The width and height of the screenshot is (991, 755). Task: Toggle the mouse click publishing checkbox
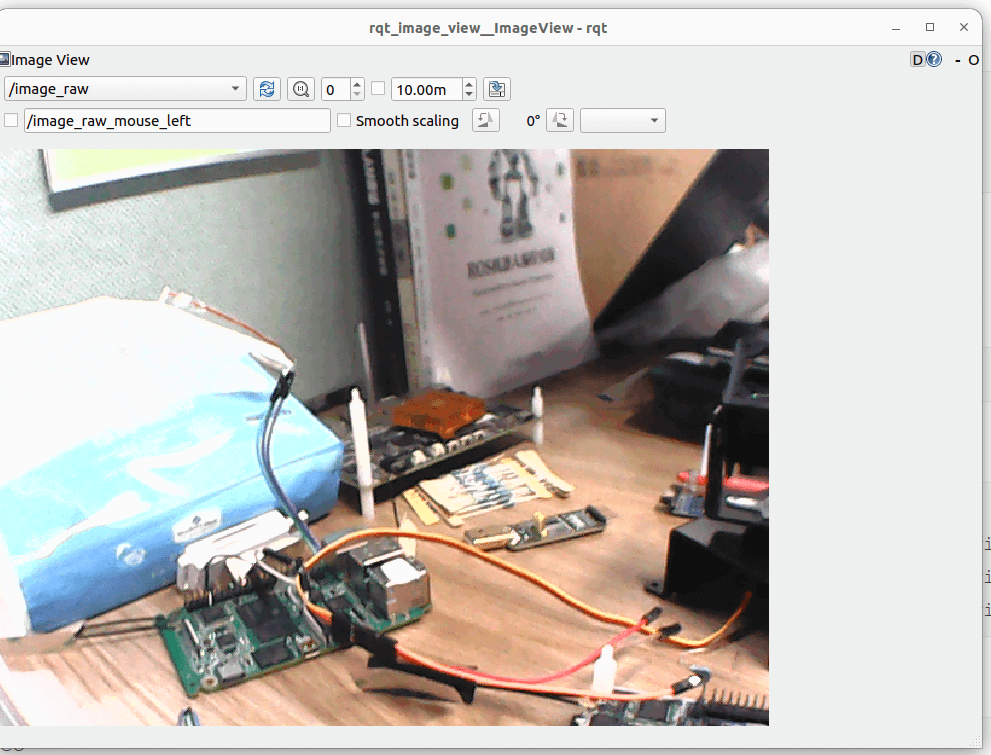[x=11, y=121]
